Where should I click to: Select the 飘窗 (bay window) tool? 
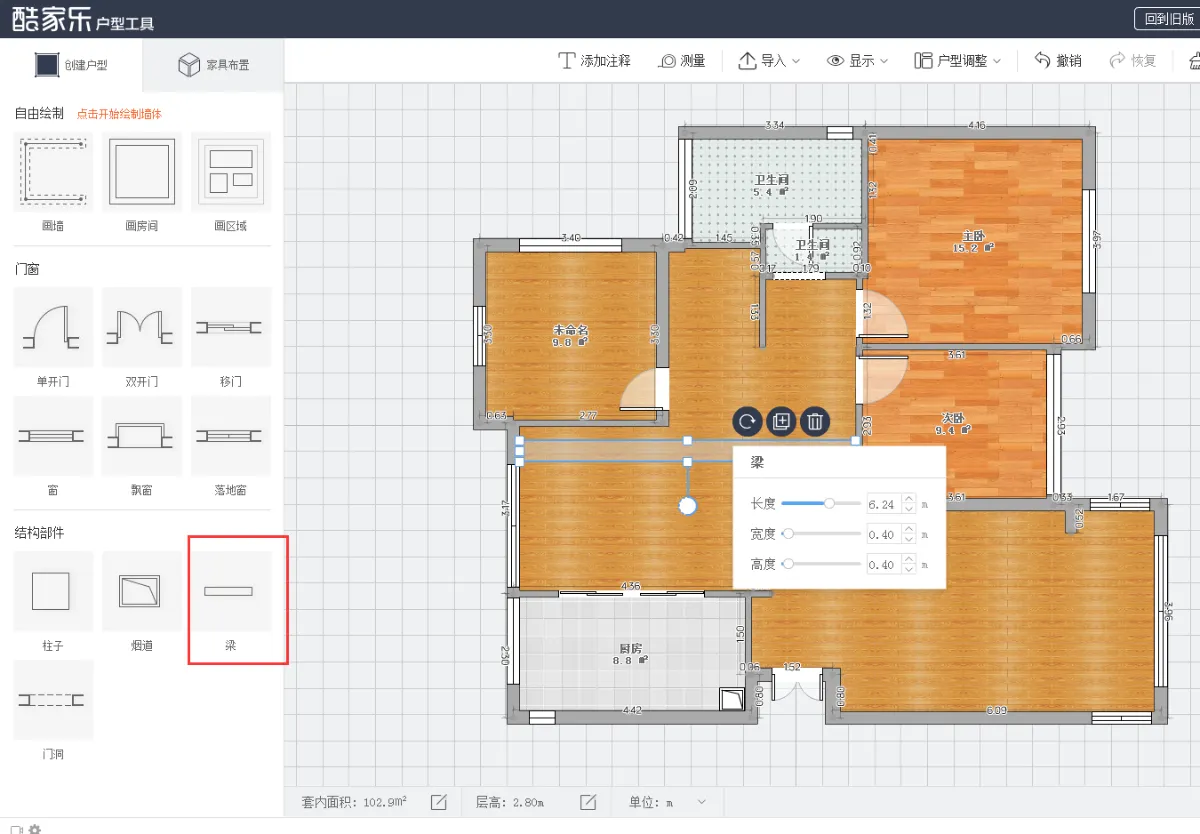[x=141, y=436]
